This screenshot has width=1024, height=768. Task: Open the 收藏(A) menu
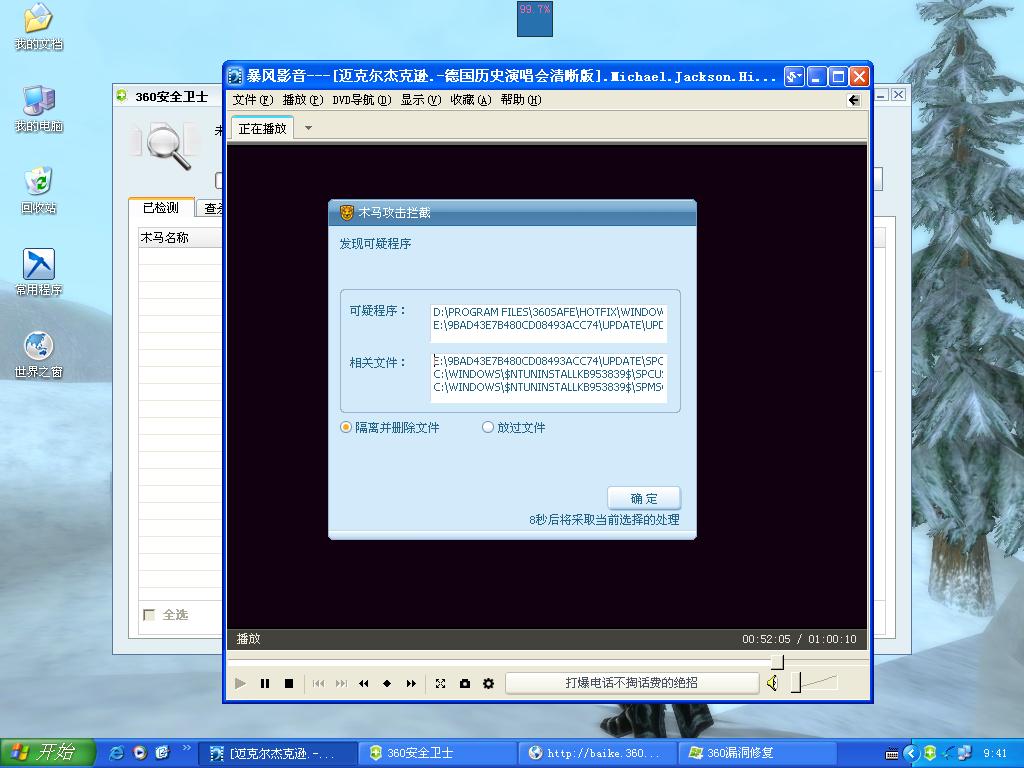[x=470, y=100]
